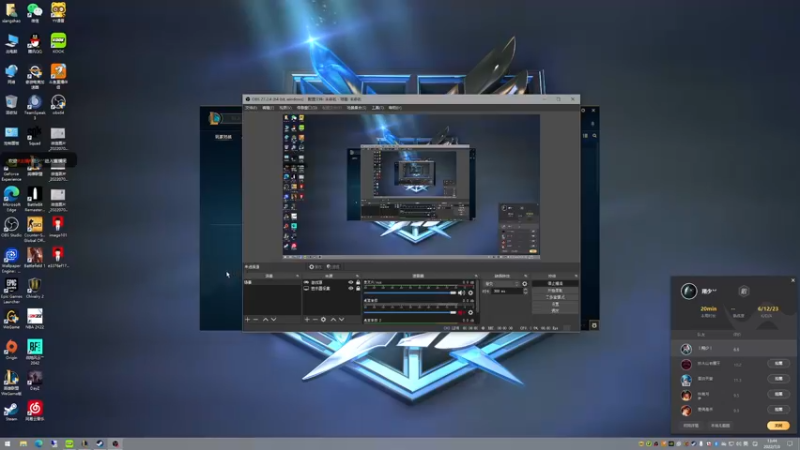800x450 pixels.
Task: Open the DayZ desktop shortcut
Action: coord(35,380)
